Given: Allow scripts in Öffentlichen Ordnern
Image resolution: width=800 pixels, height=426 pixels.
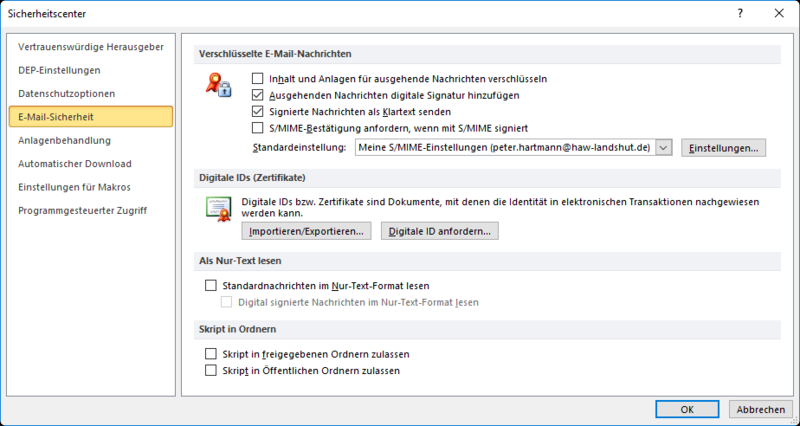Looking at the screenshot, I should (210, 370).
